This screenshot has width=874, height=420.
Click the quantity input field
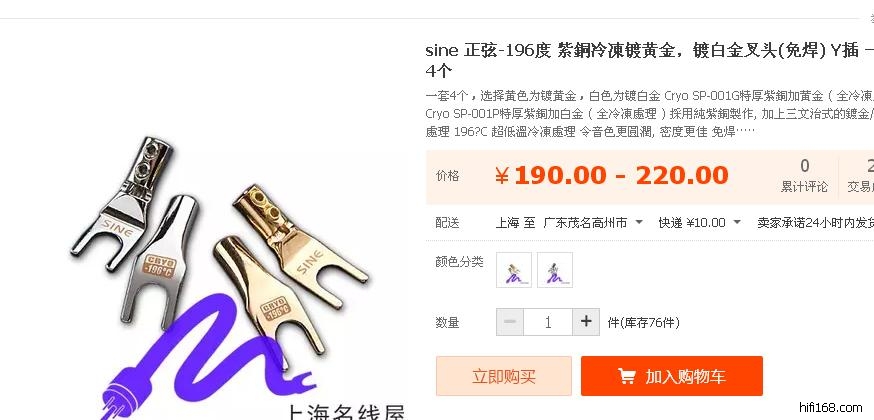coord(547,322)
